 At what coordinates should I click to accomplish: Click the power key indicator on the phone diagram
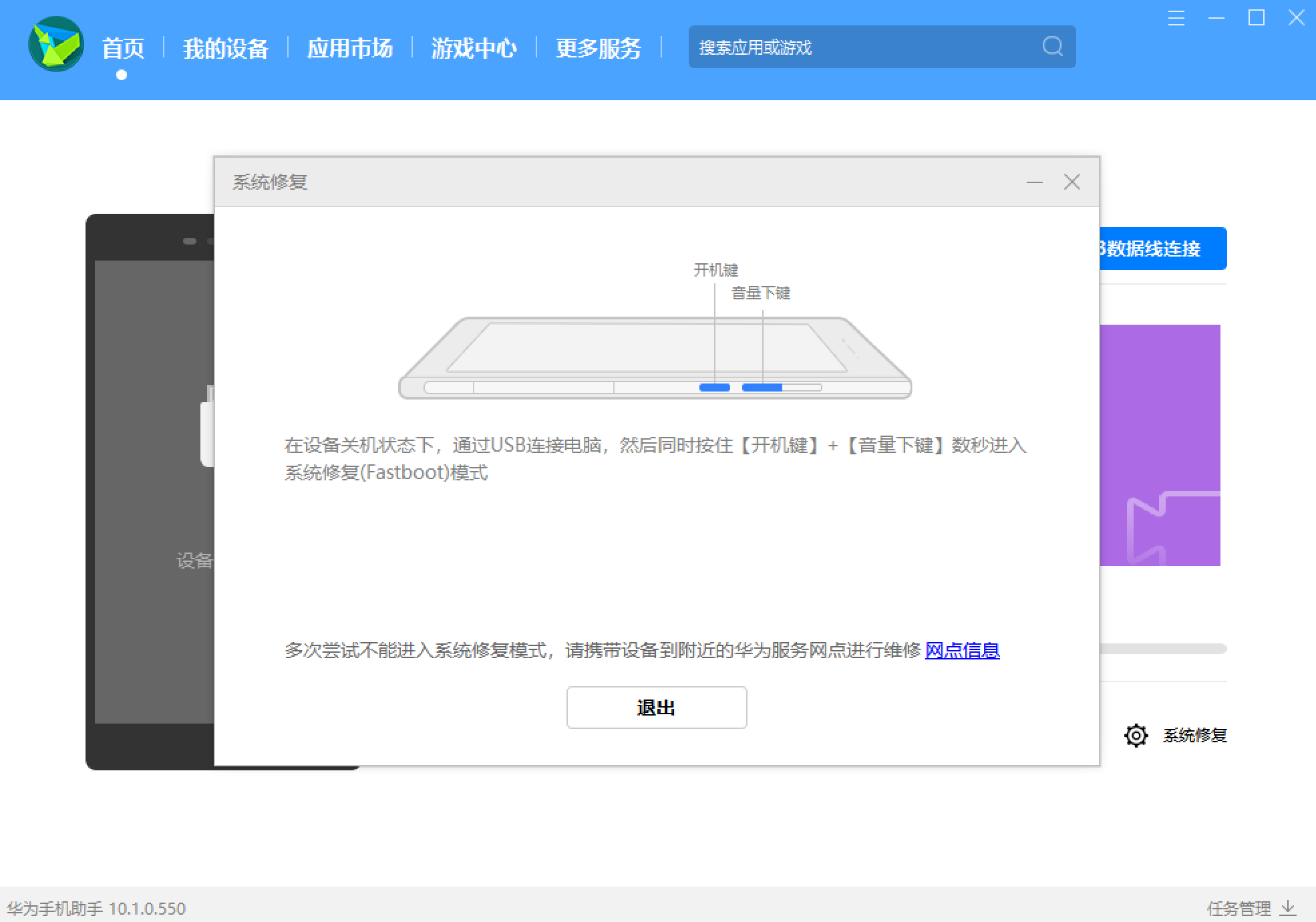[715, 387]
